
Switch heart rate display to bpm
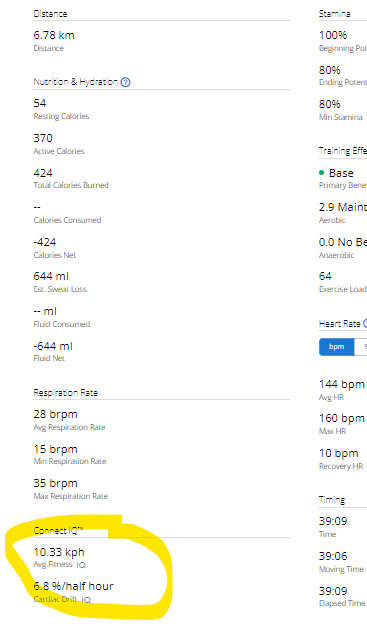(x=336, y=347)
